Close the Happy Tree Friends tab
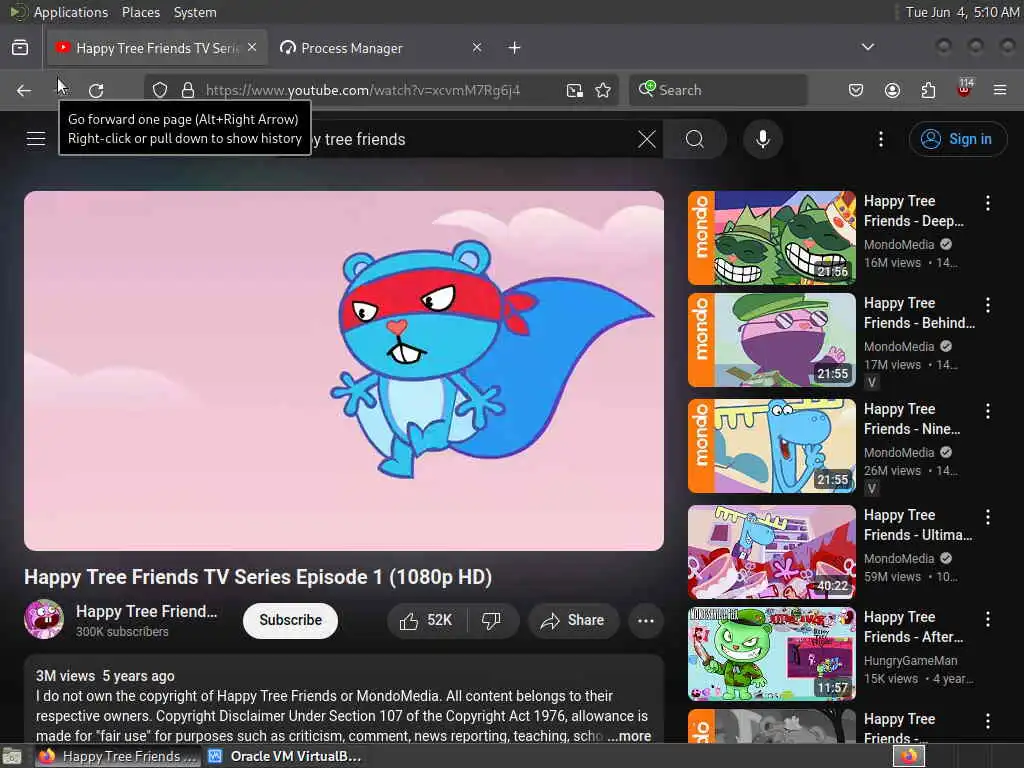 pos(252,48)
